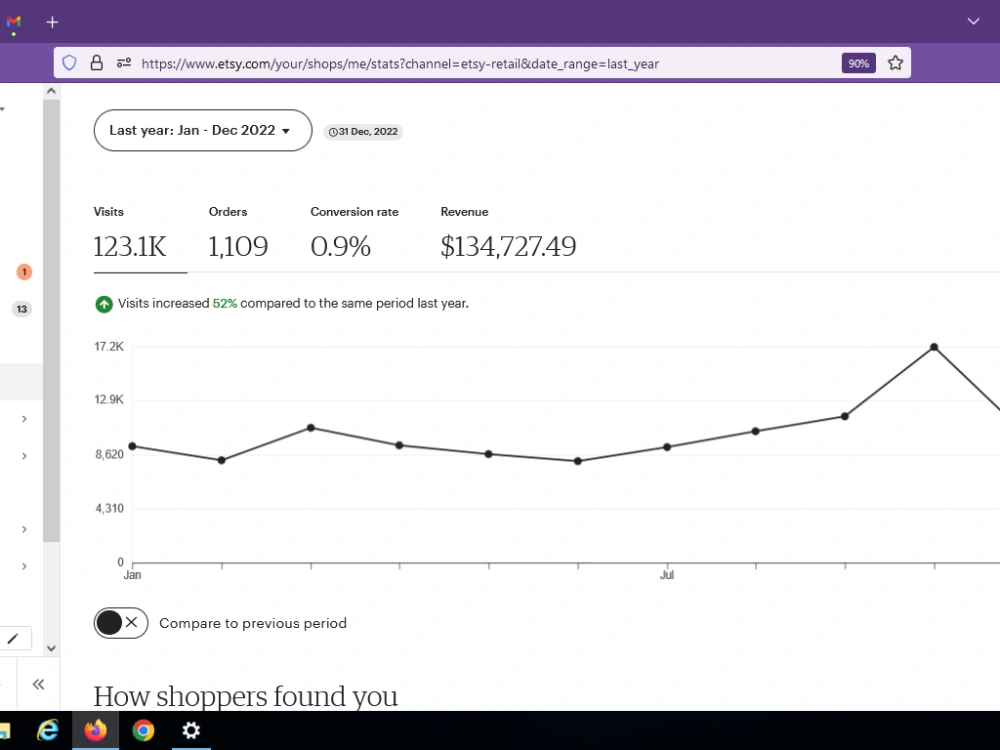Open the sidebar item with 13 badge
Viewport: 1000px width, 750px height.
pyautogui.click(x=22, y=309)
